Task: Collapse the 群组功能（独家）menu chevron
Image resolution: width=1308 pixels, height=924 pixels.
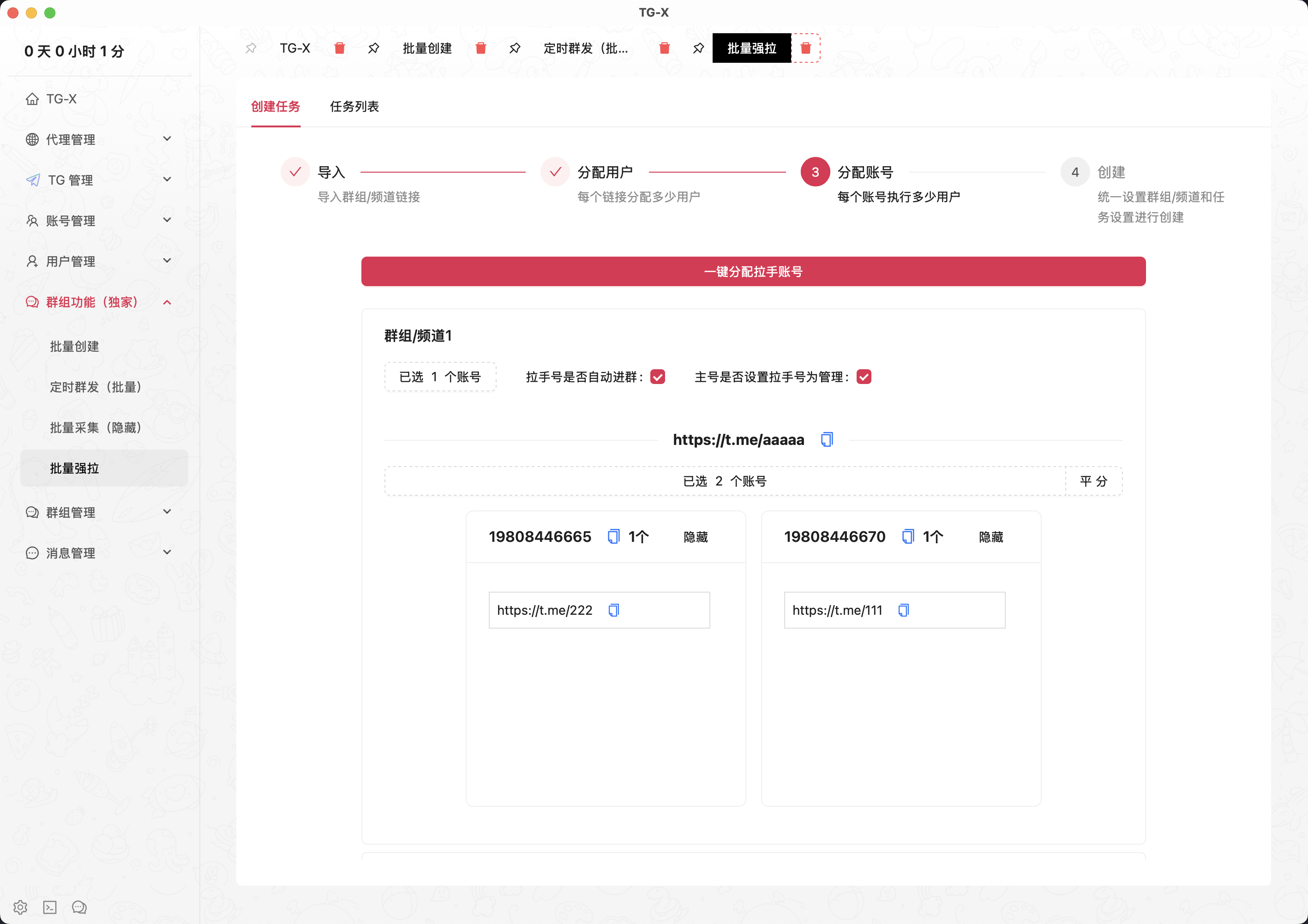Action: (x=167, y=302)
